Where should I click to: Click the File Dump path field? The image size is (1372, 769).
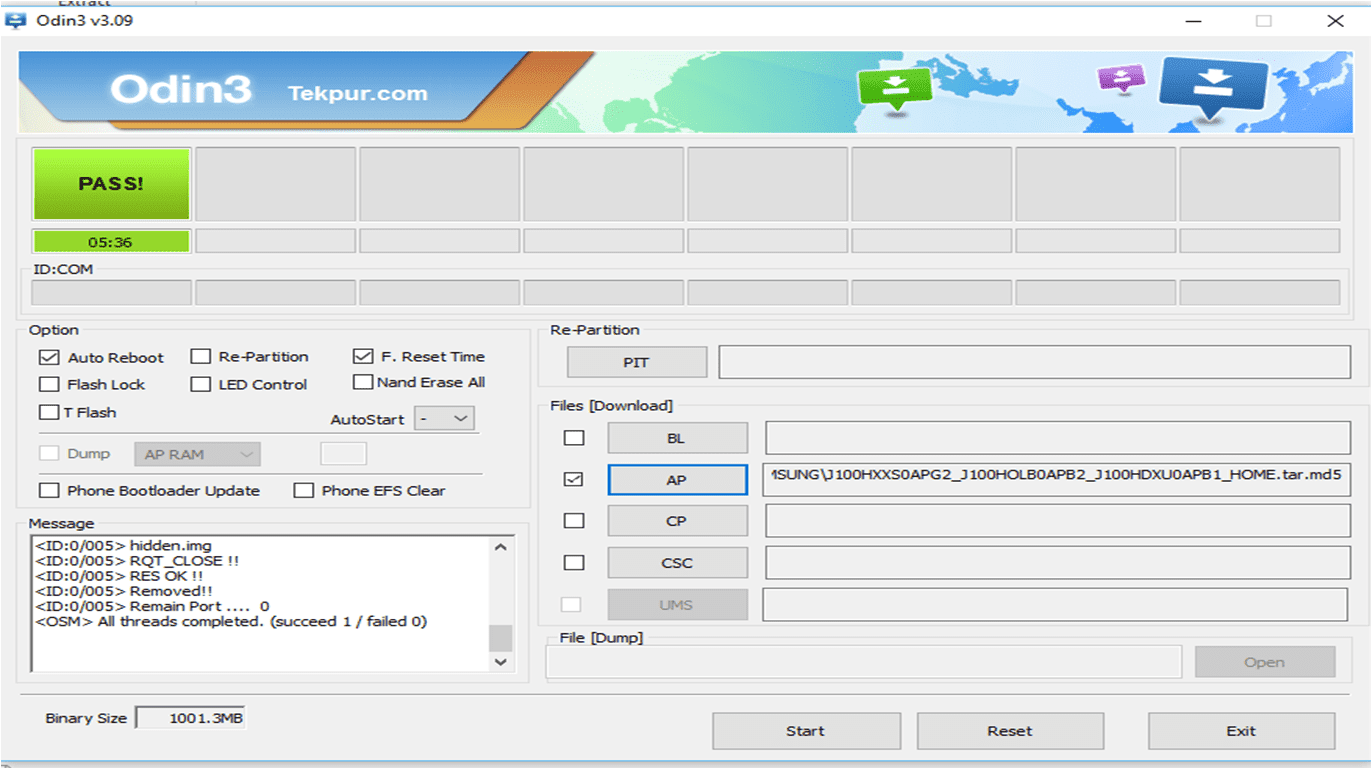864,662
